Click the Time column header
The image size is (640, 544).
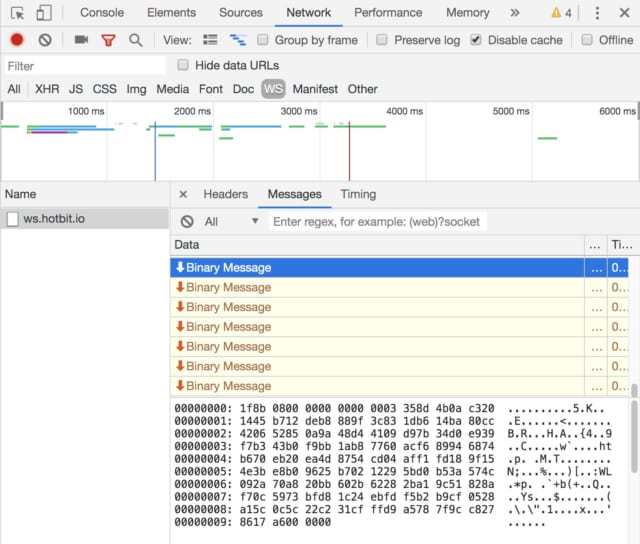tap(622, 245)
